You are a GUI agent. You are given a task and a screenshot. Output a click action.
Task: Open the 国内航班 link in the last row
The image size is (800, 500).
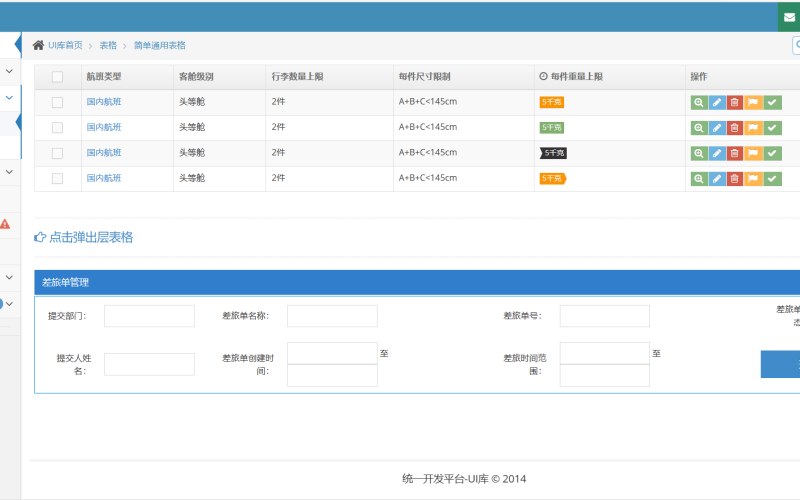pos(104,178)
